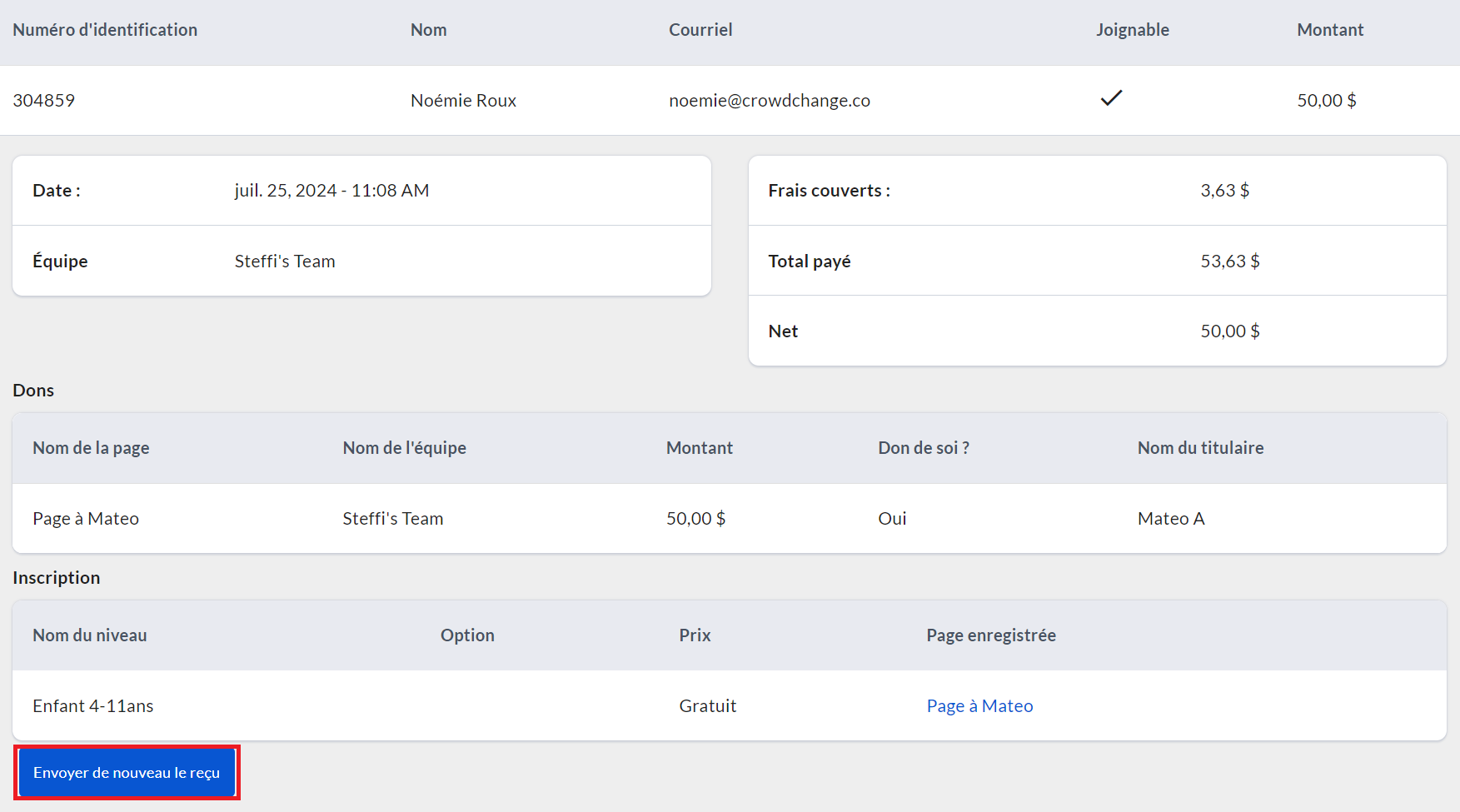Open the Page à Mateo link
1460x812 pixels.
click(x=979, y=706)
